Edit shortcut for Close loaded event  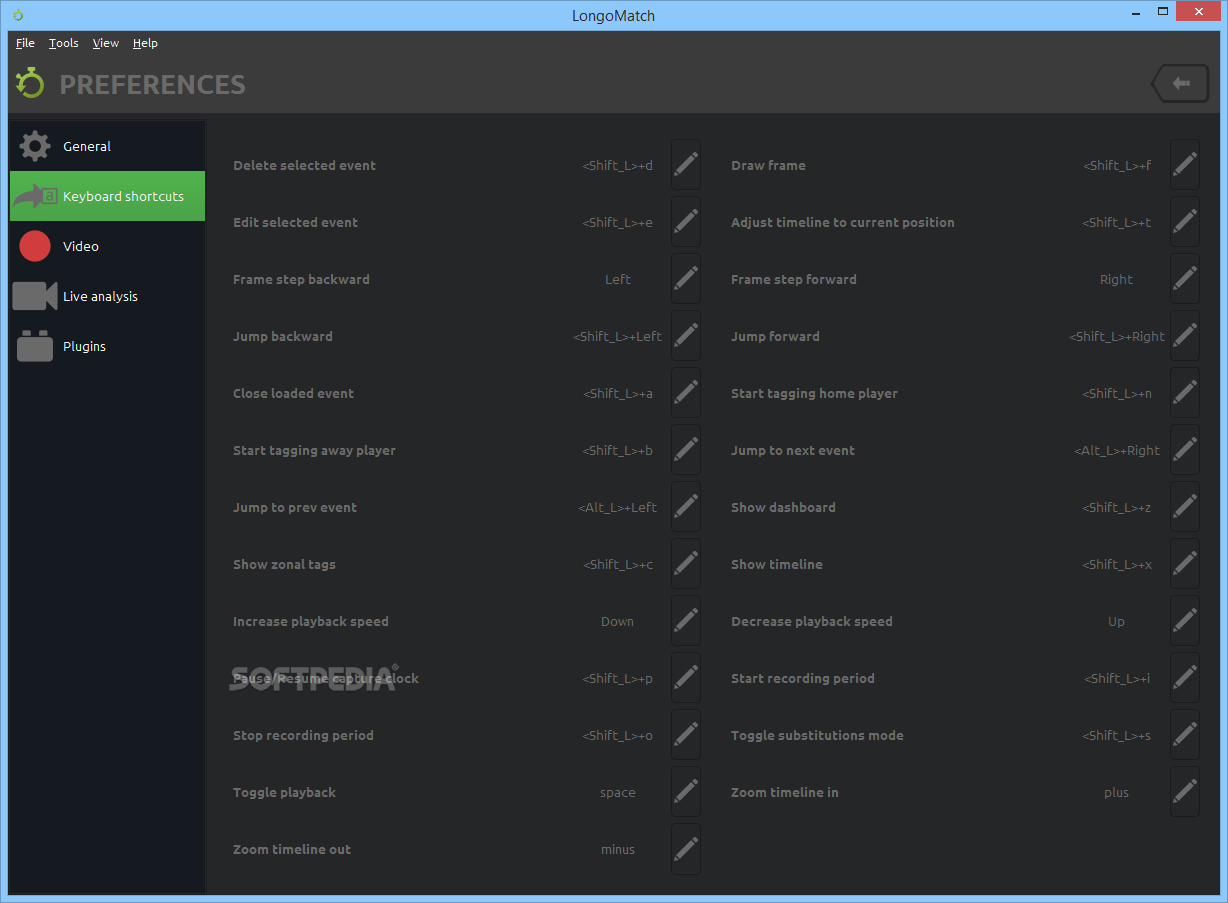coord(686,393)
